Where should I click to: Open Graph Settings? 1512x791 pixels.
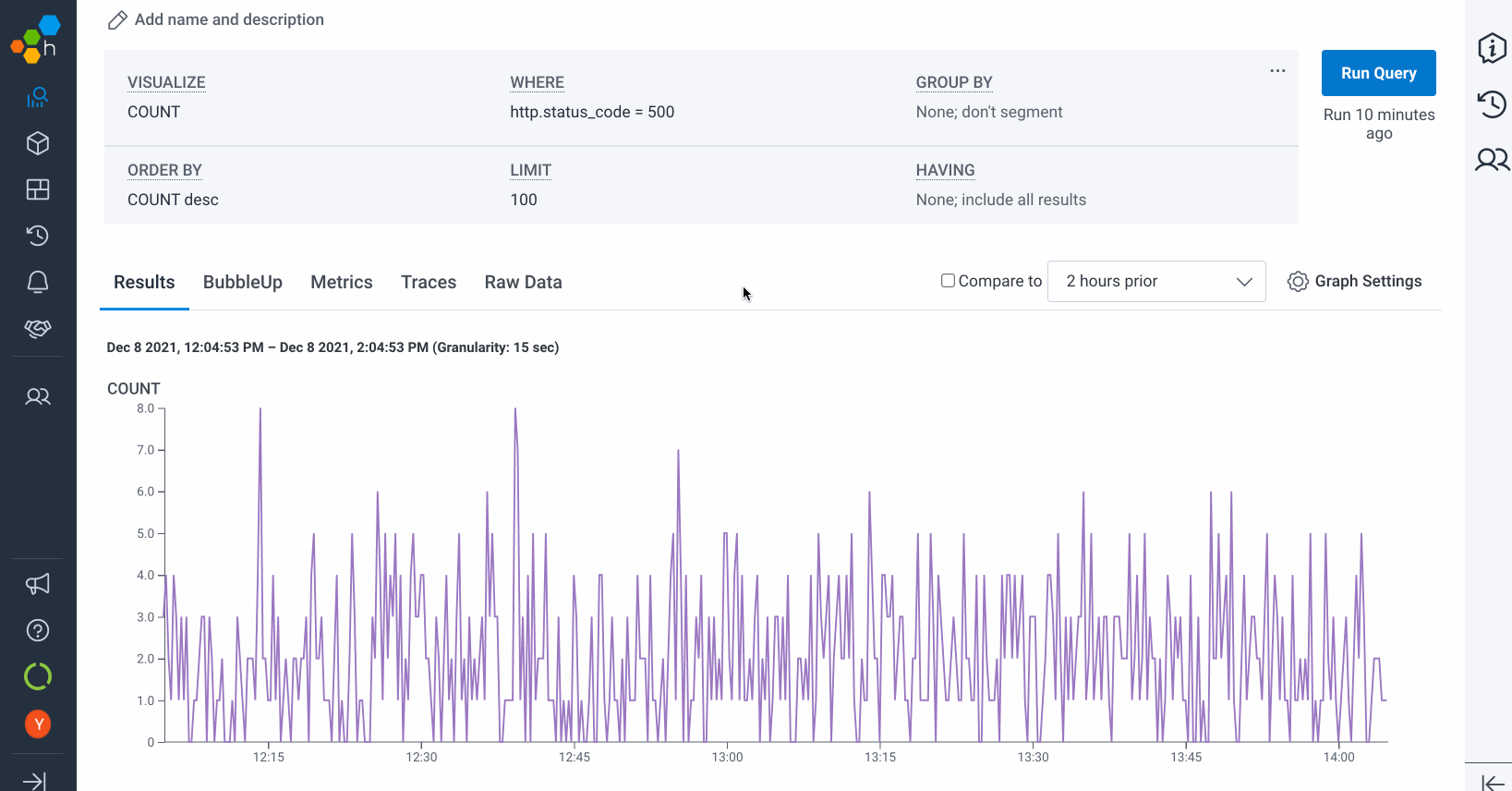point(1355,281)
